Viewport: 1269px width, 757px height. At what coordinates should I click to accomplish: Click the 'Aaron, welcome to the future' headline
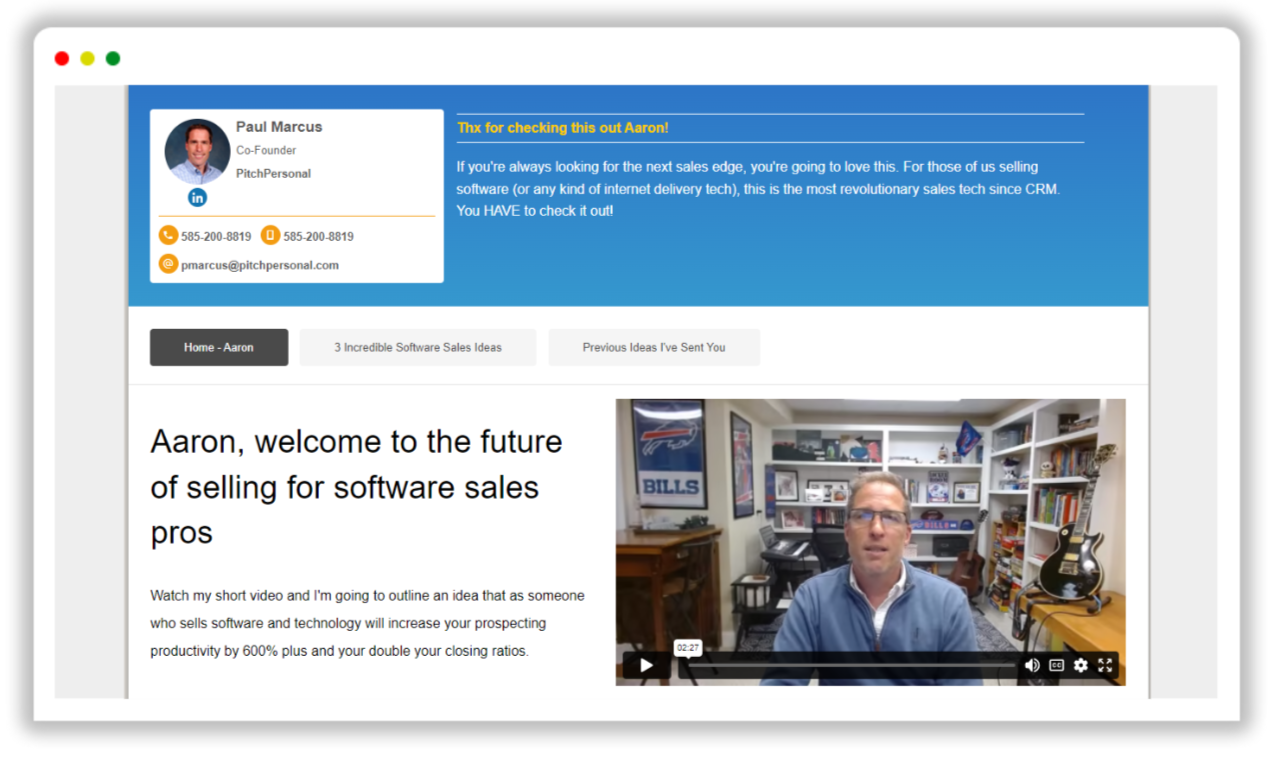point(357,486)
